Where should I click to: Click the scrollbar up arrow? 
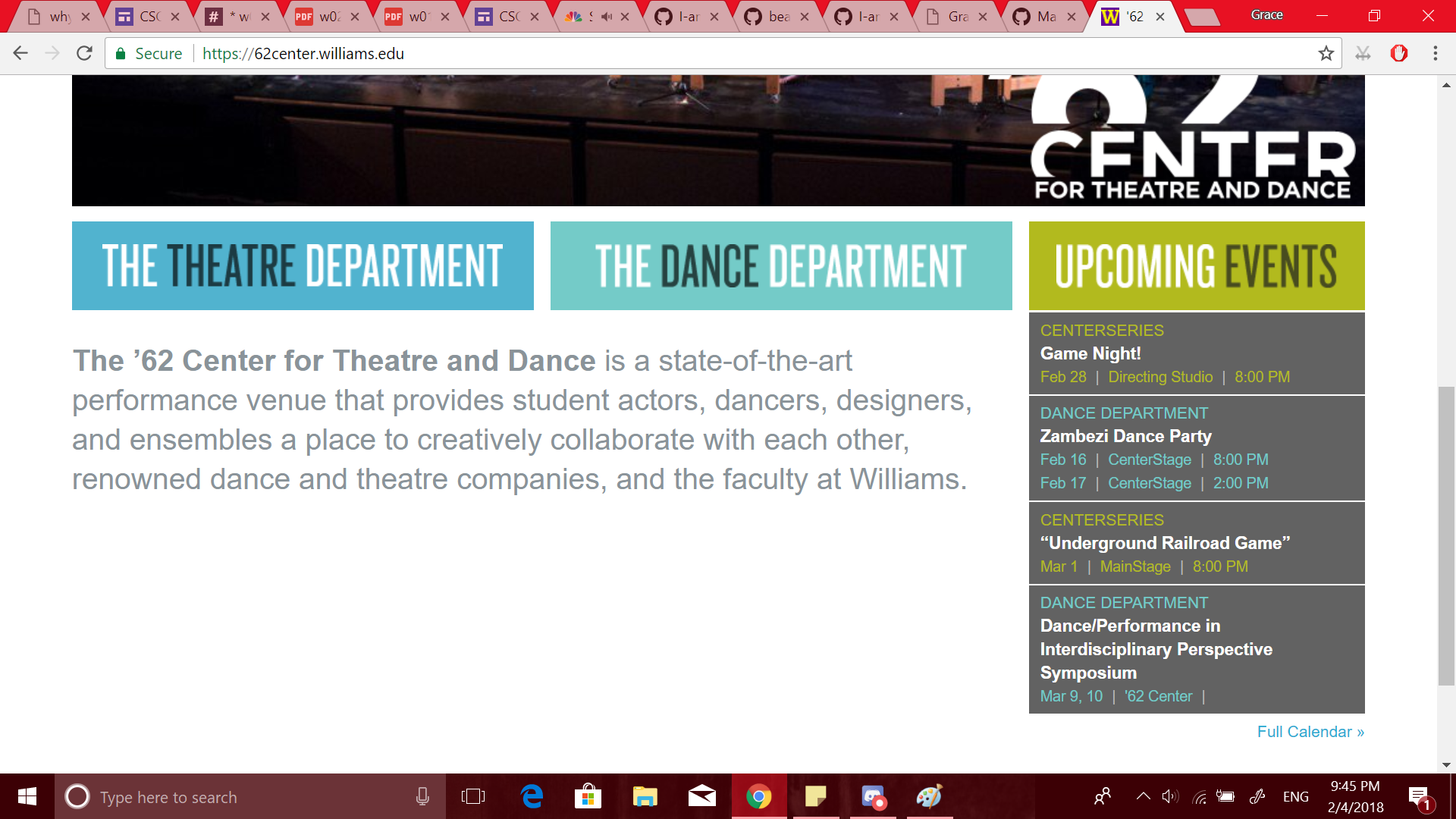click(1446, 85)
